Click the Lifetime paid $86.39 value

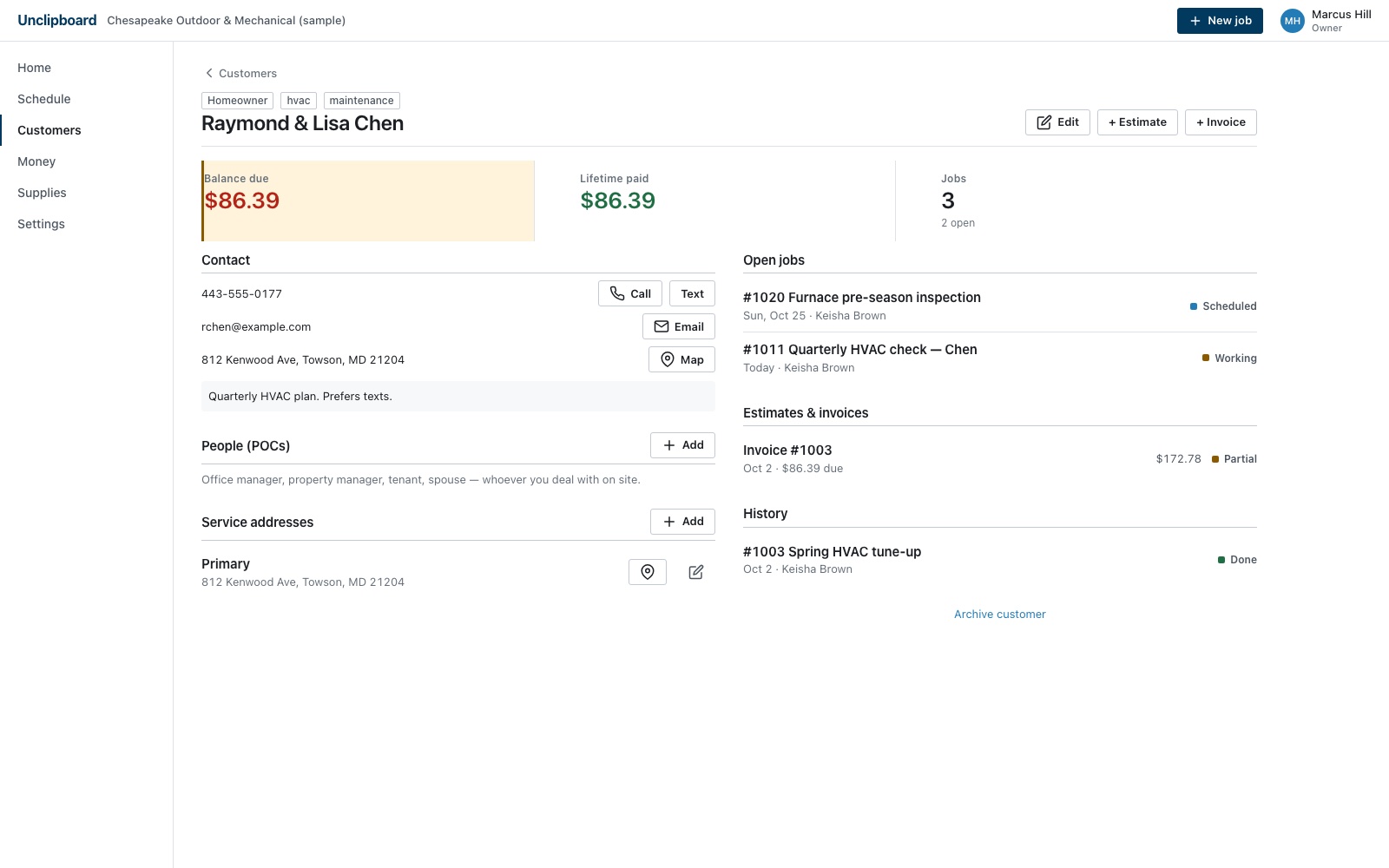(618, 201)
